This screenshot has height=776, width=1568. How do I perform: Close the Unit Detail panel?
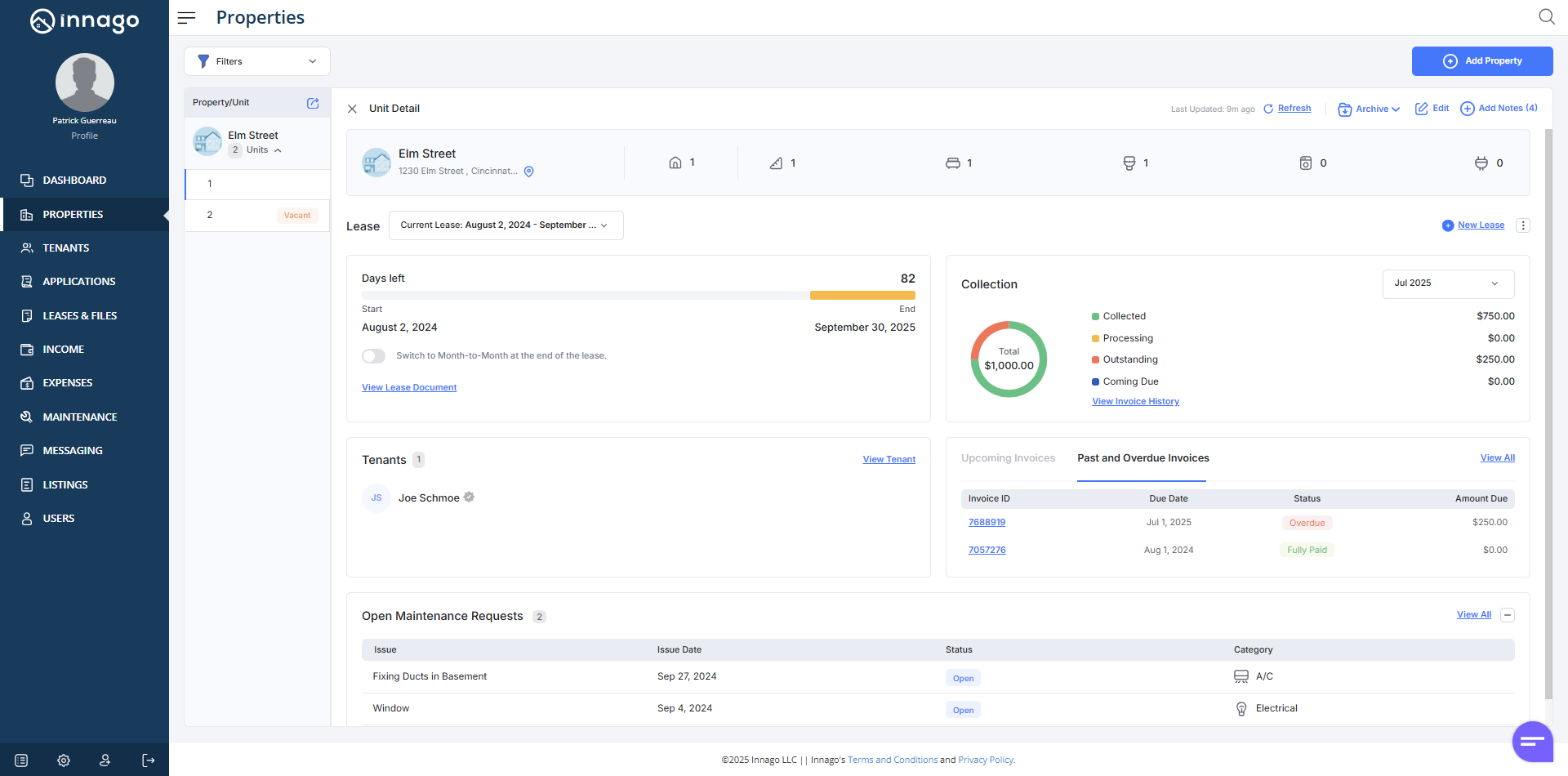click(352, 109)
